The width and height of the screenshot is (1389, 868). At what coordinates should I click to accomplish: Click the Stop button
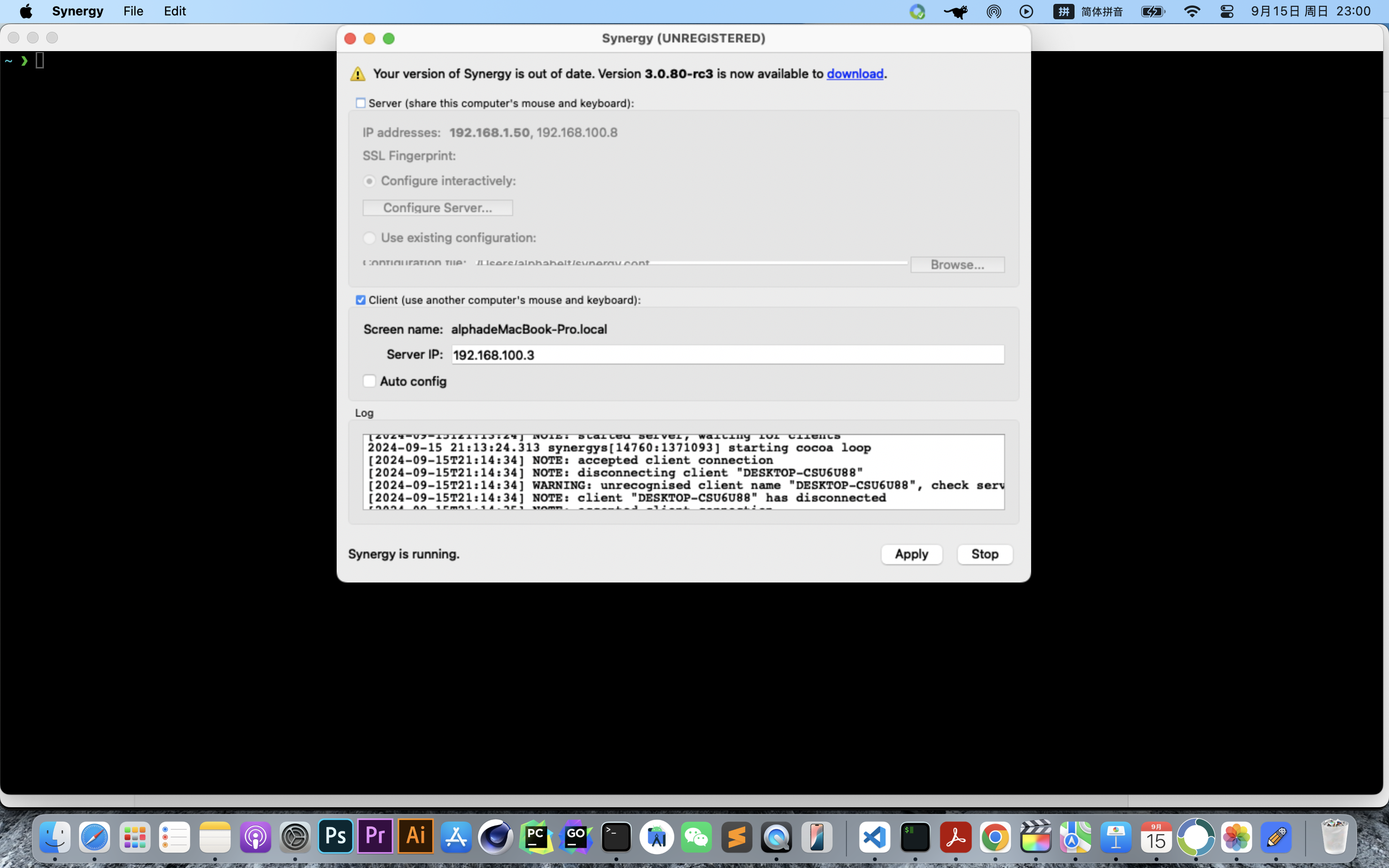click(985, 554)
